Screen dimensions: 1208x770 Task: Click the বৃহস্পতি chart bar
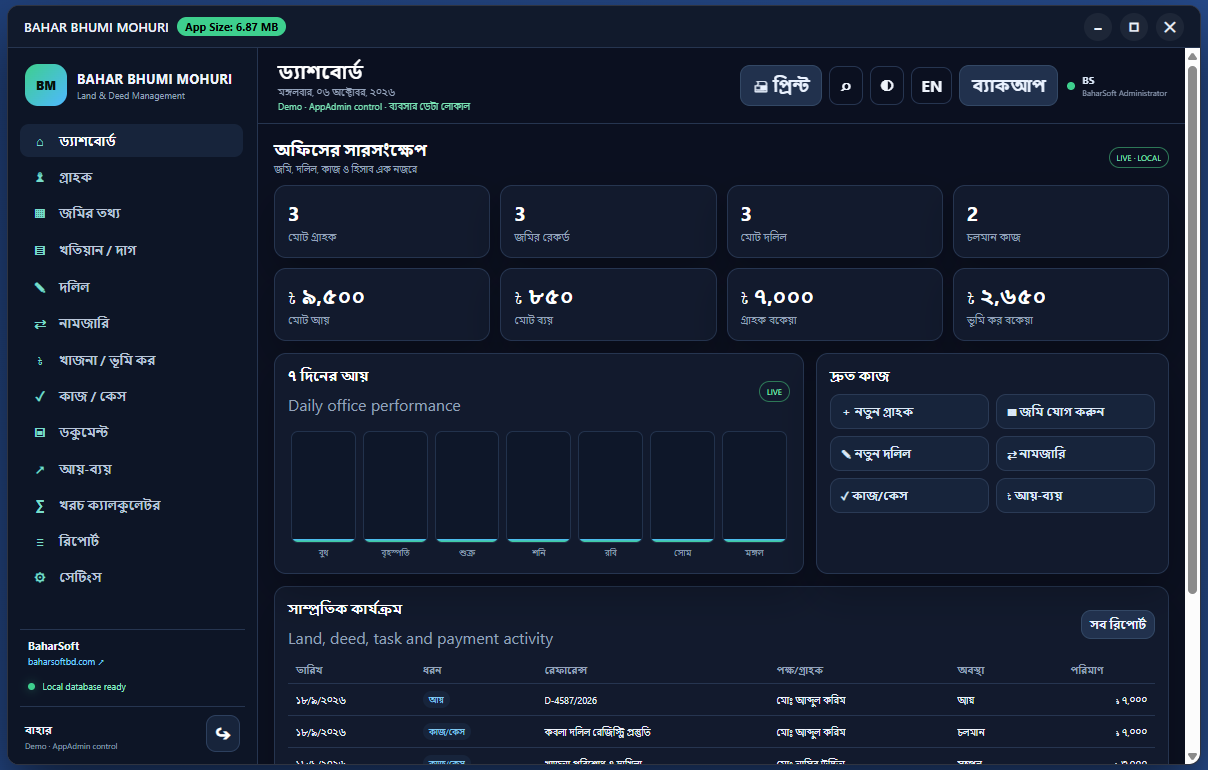point(395,486)
